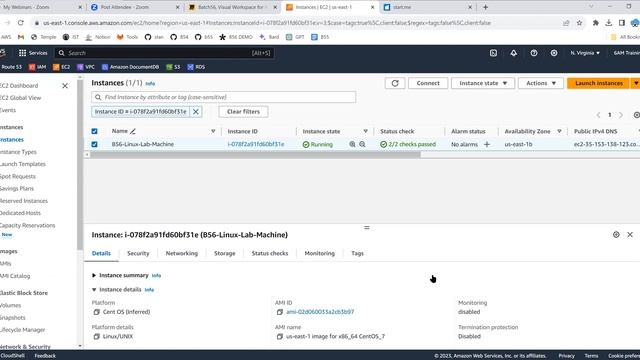The image size is (640, 360).
Task: Open the notifications bell
Action: pyautogui.click(x=513, y=53)
